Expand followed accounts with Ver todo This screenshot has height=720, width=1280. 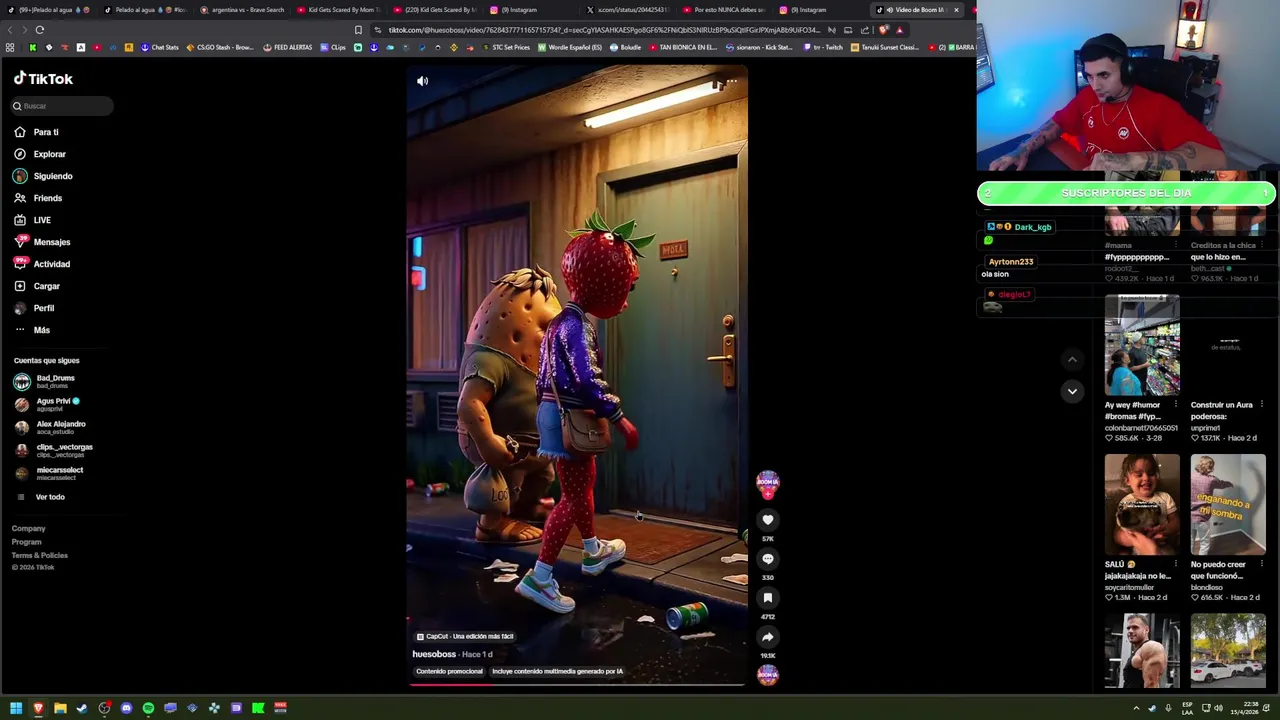(41, 497)
